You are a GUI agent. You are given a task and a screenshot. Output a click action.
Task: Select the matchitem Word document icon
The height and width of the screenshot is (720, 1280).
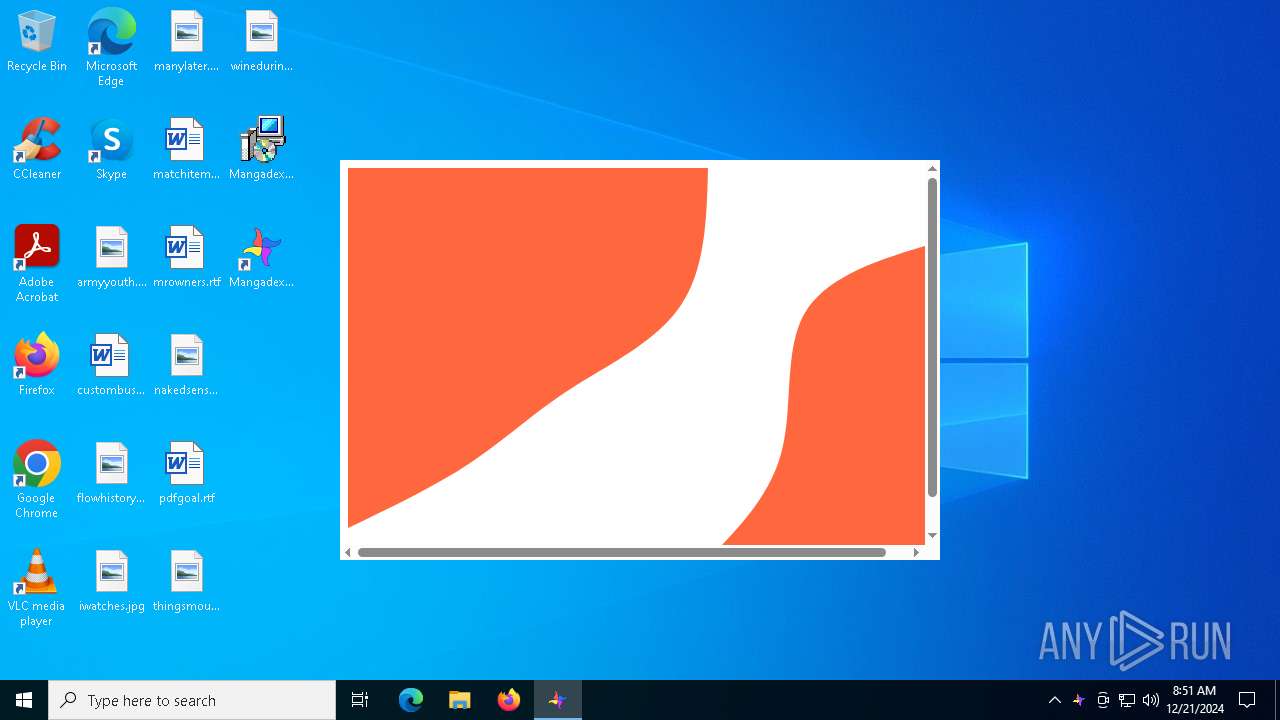tap(186, 150)
